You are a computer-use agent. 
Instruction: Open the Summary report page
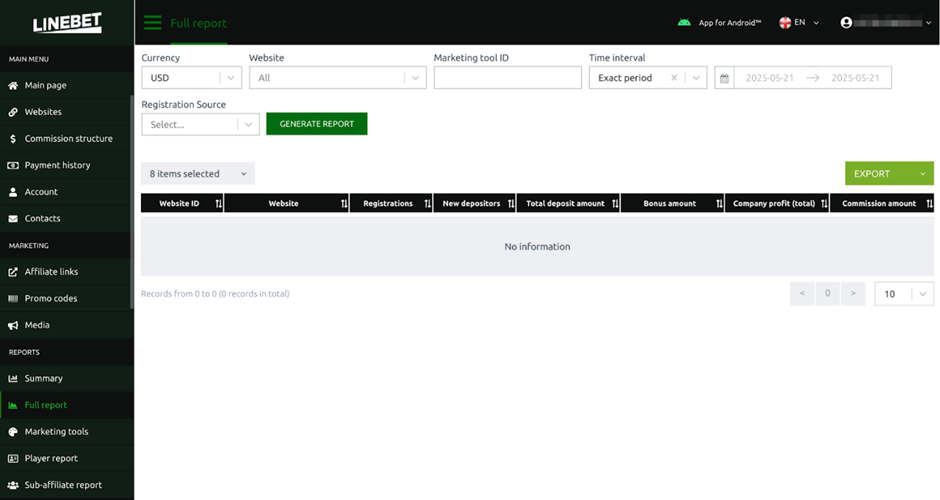click(x=67, y=378)
